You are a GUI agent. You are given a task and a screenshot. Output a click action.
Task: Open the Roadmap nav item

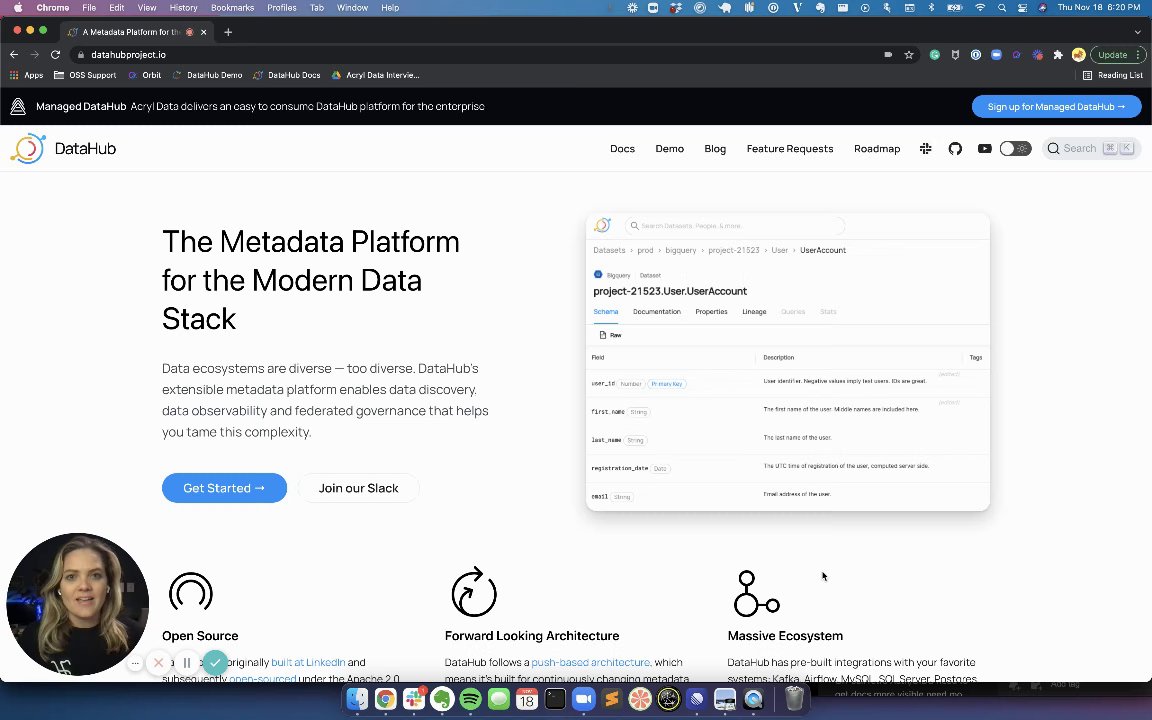click(x=876, y=148)
